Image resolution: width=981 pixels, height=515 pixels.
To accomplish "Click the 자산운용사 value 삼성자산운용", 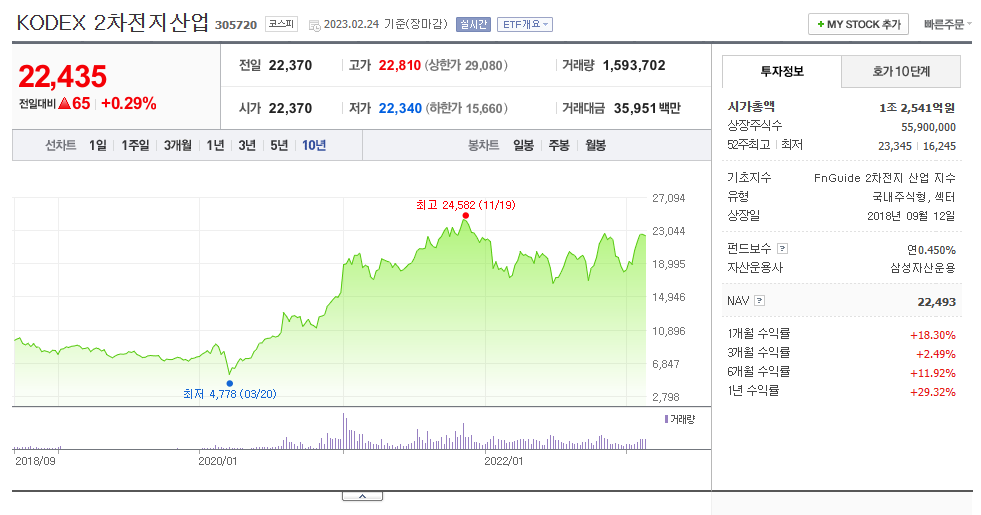I will coord(923,268).
